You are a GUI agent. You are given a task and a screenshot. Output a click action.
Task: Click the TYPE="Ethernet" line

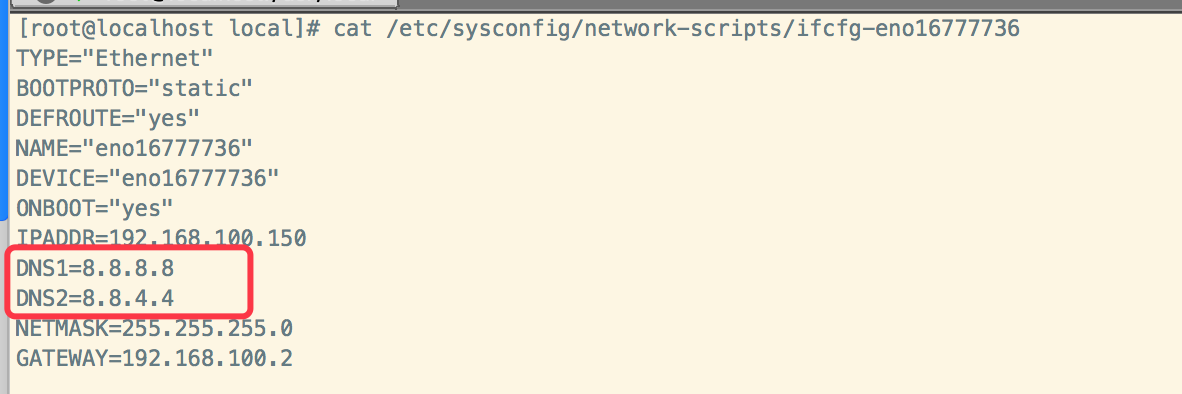click(115, 58)
